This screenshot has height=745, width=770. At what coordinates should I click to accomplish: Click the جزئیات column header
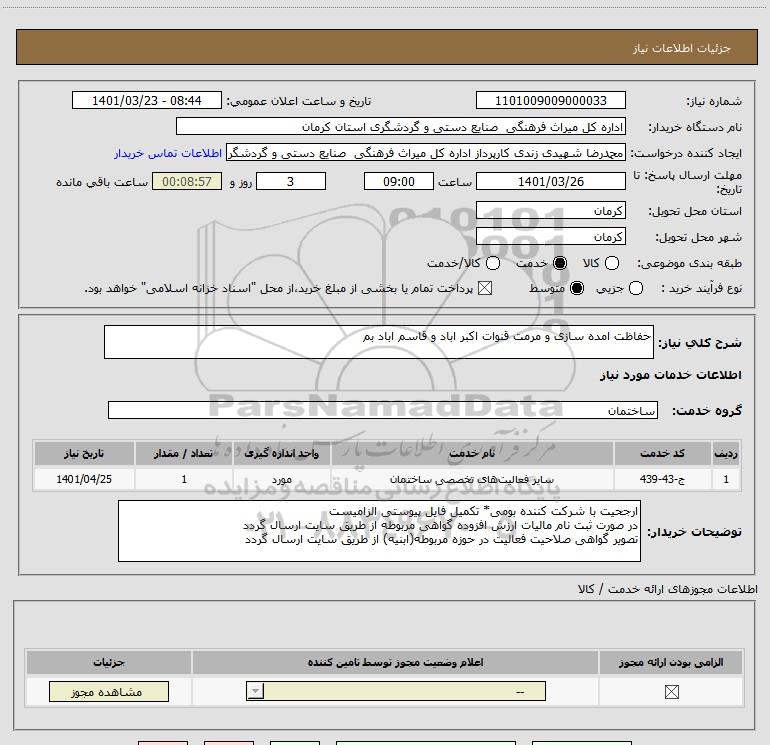click(x=109, y=662)
